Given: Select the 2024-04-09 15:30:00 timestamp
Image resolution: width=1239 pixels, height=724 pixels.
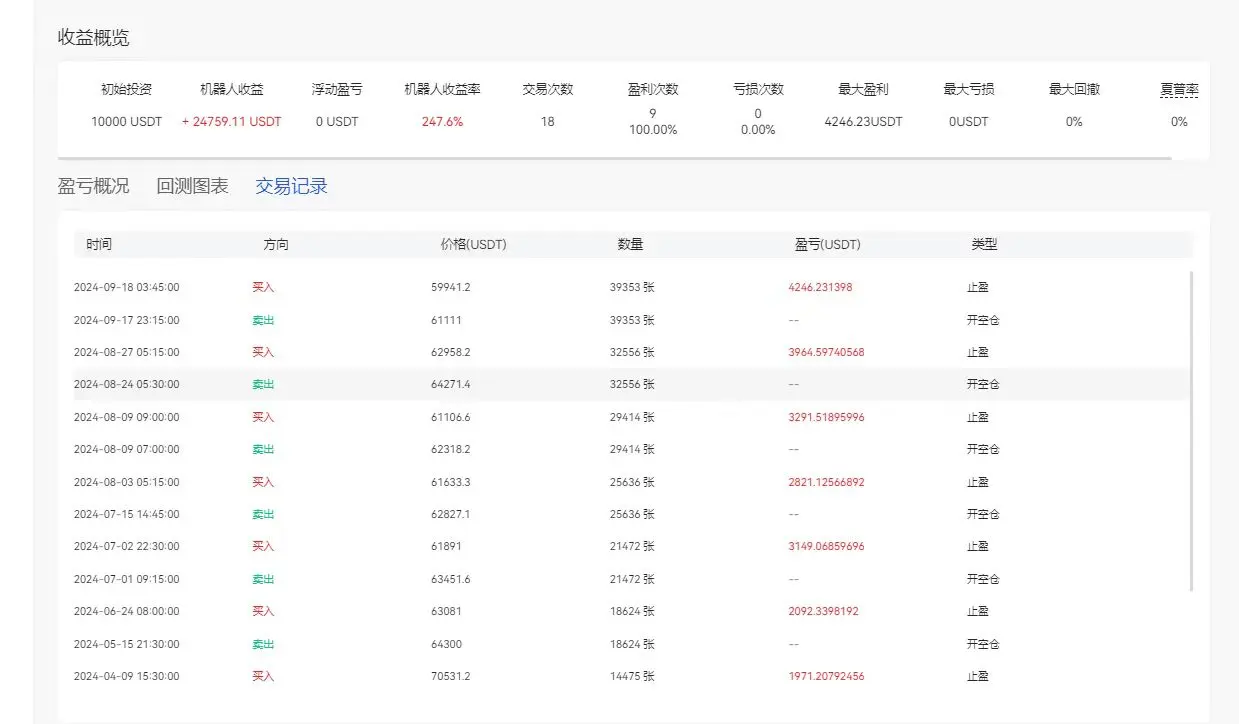Looking at the screenshot, I should [x=127, y=676].
